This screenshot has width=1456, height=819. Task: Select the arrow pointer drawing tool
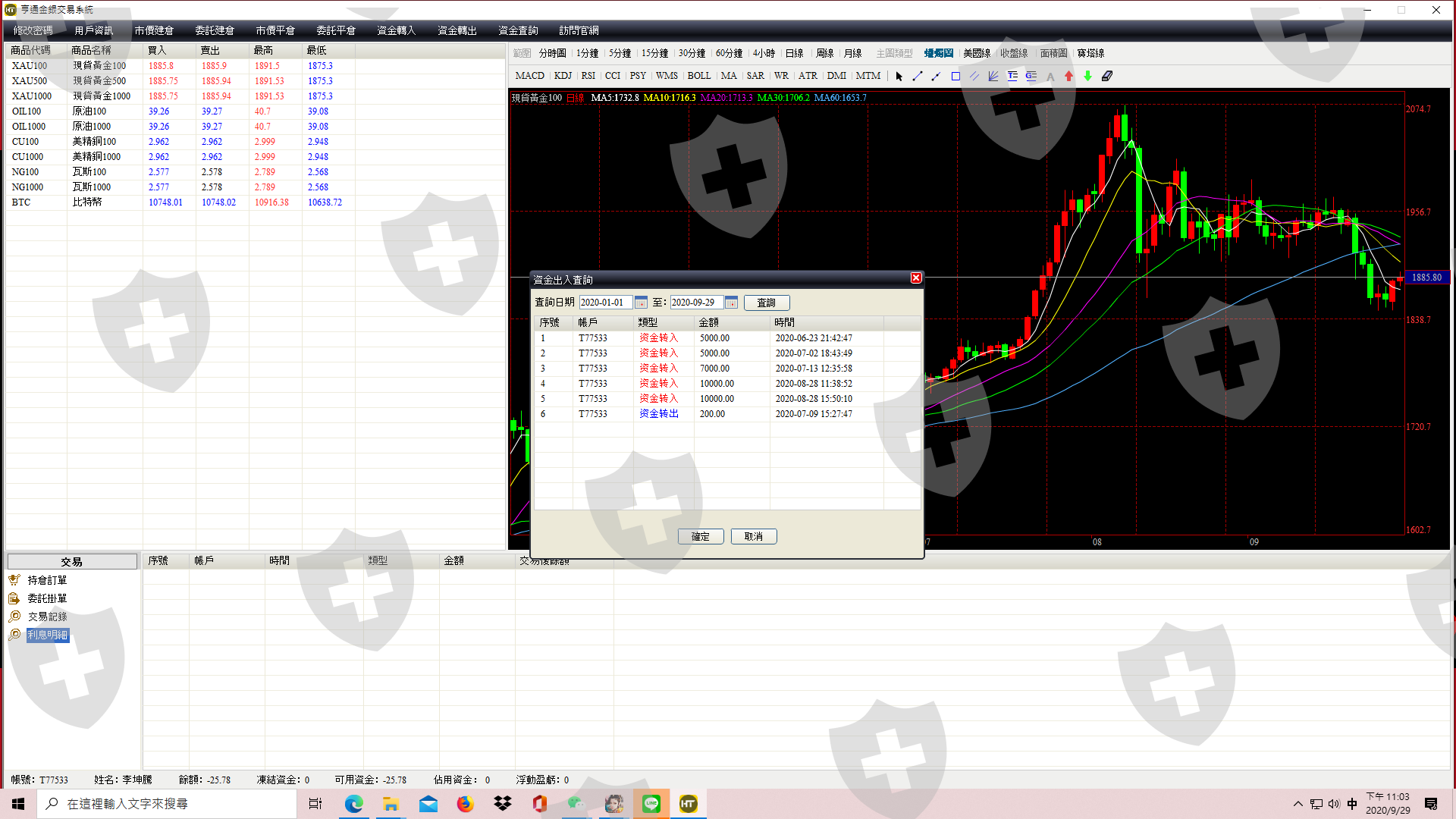[x=899, y=76]
